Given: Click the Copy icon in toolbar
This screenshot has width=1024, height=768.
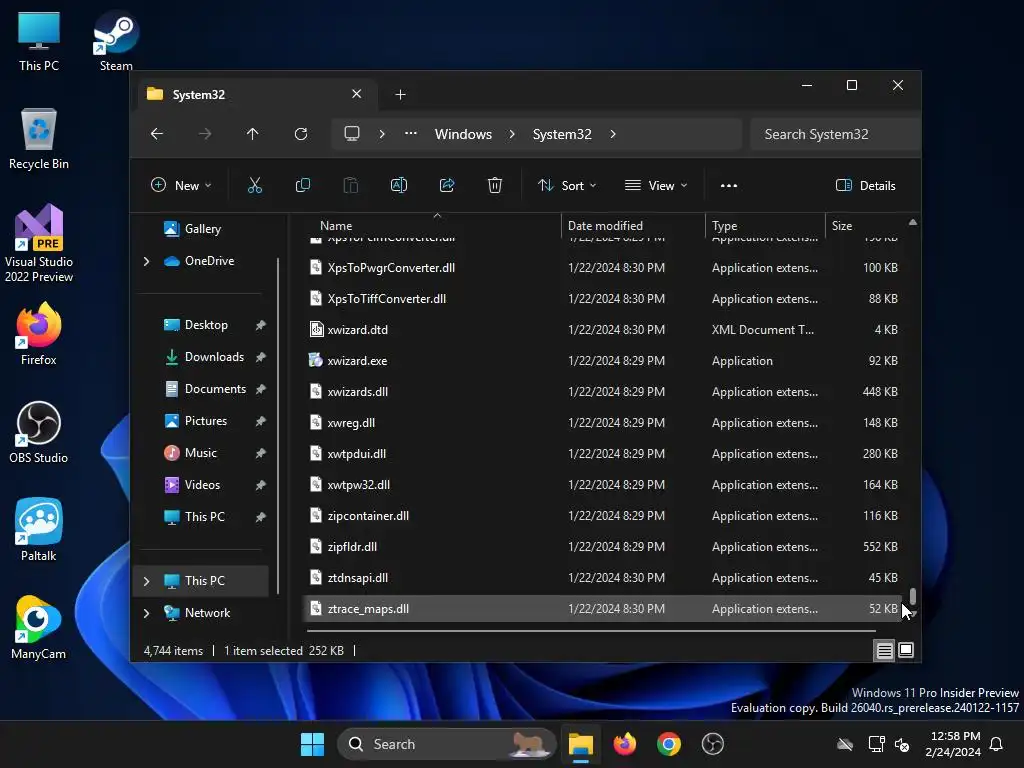Looking at the screenshot, I should tap(302, 185).
